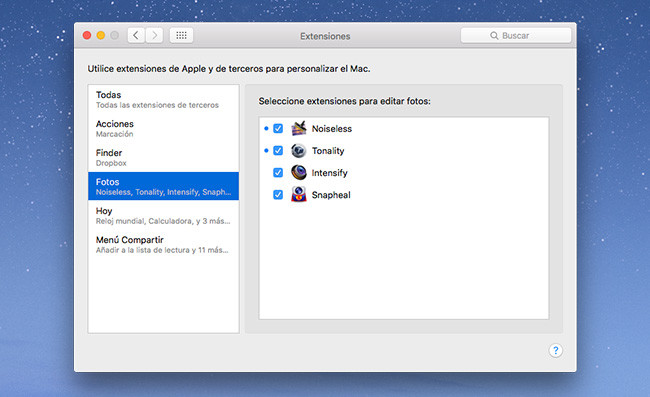Image resolution: width=650 pixels, height=397 pixels.
Task: Select the Todas category in sidebar
Action: (163, 99)
